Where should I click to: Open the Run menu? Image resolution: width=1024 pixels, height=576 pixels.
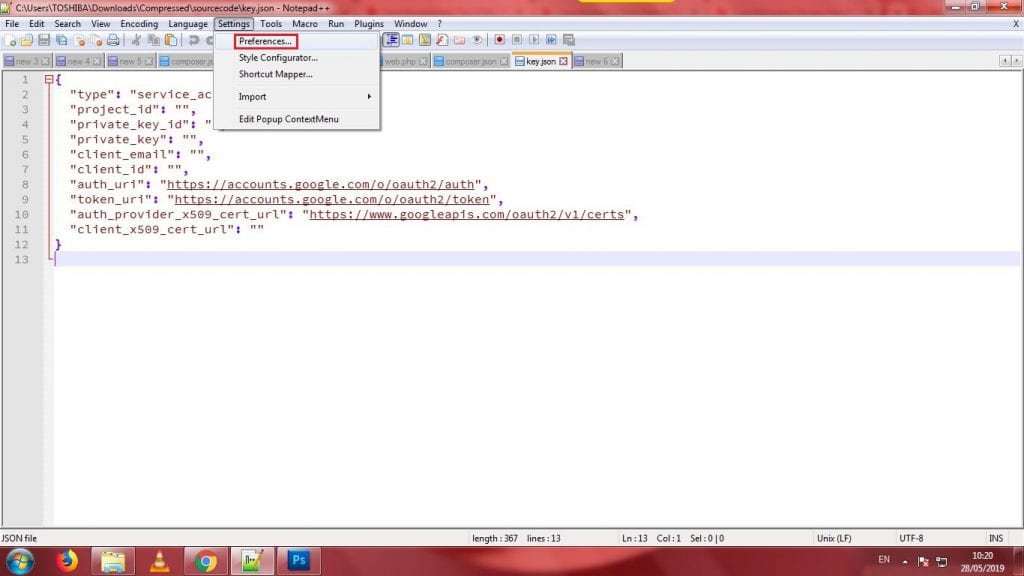click(336, 24)
